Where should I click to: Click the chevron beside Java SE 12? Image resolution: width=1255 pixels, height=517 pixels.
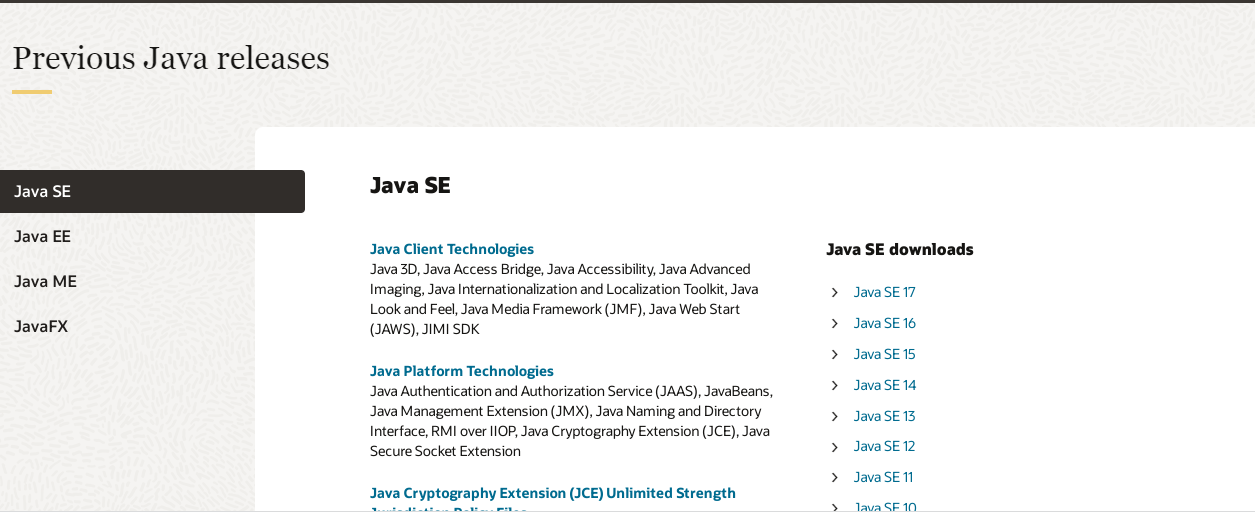835,447
